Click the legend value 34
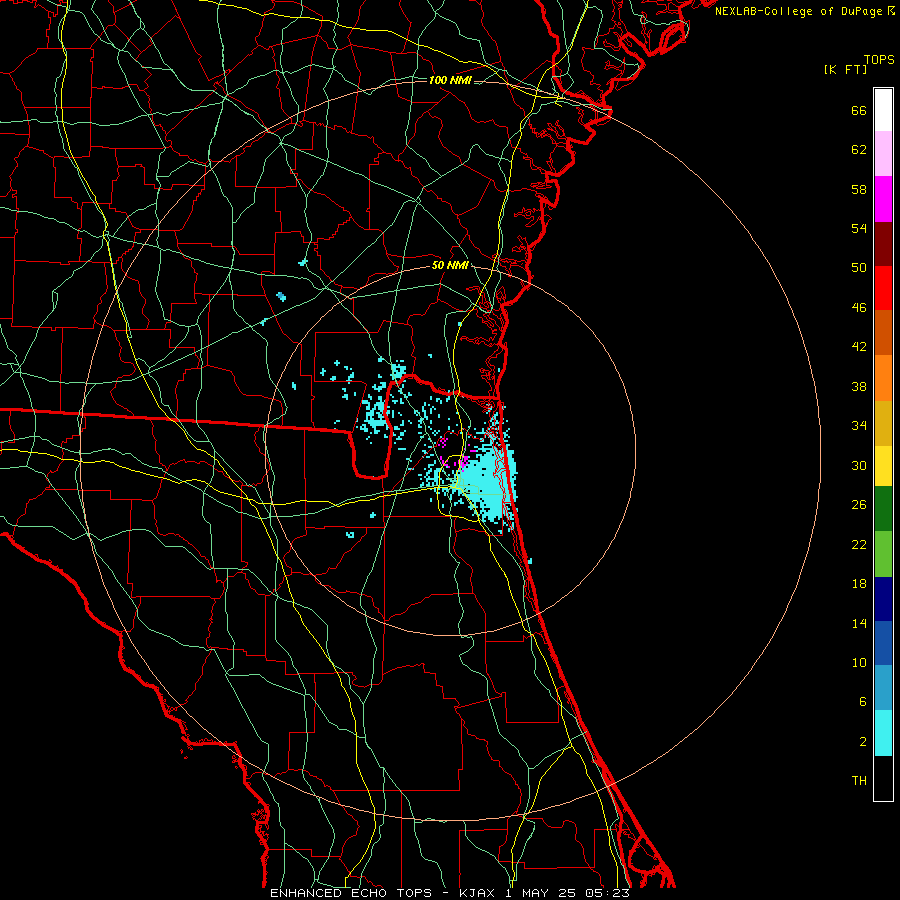Screen dimensions: 900x900 pos(859,426)
